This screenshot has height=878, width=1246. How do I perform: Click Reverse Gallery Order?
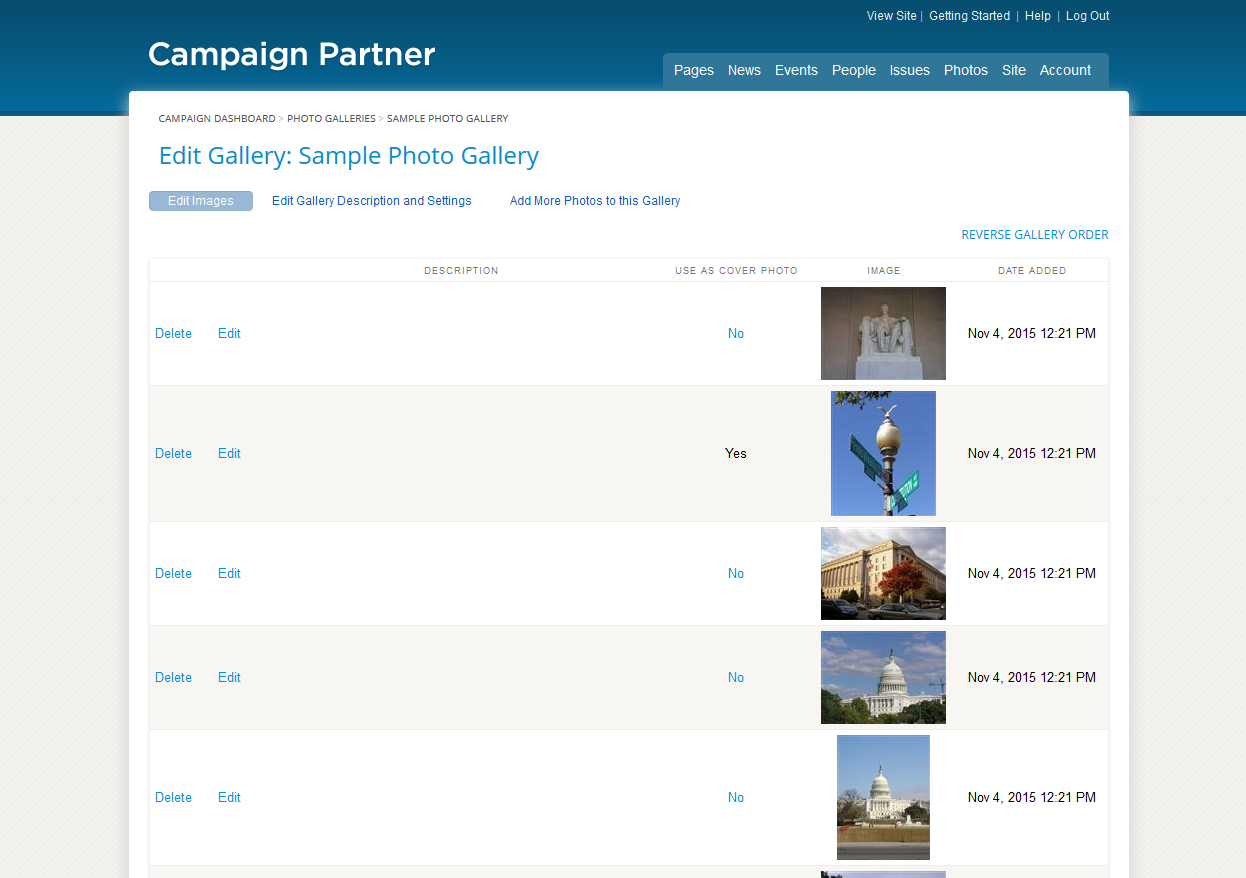tap(1034, 234)
